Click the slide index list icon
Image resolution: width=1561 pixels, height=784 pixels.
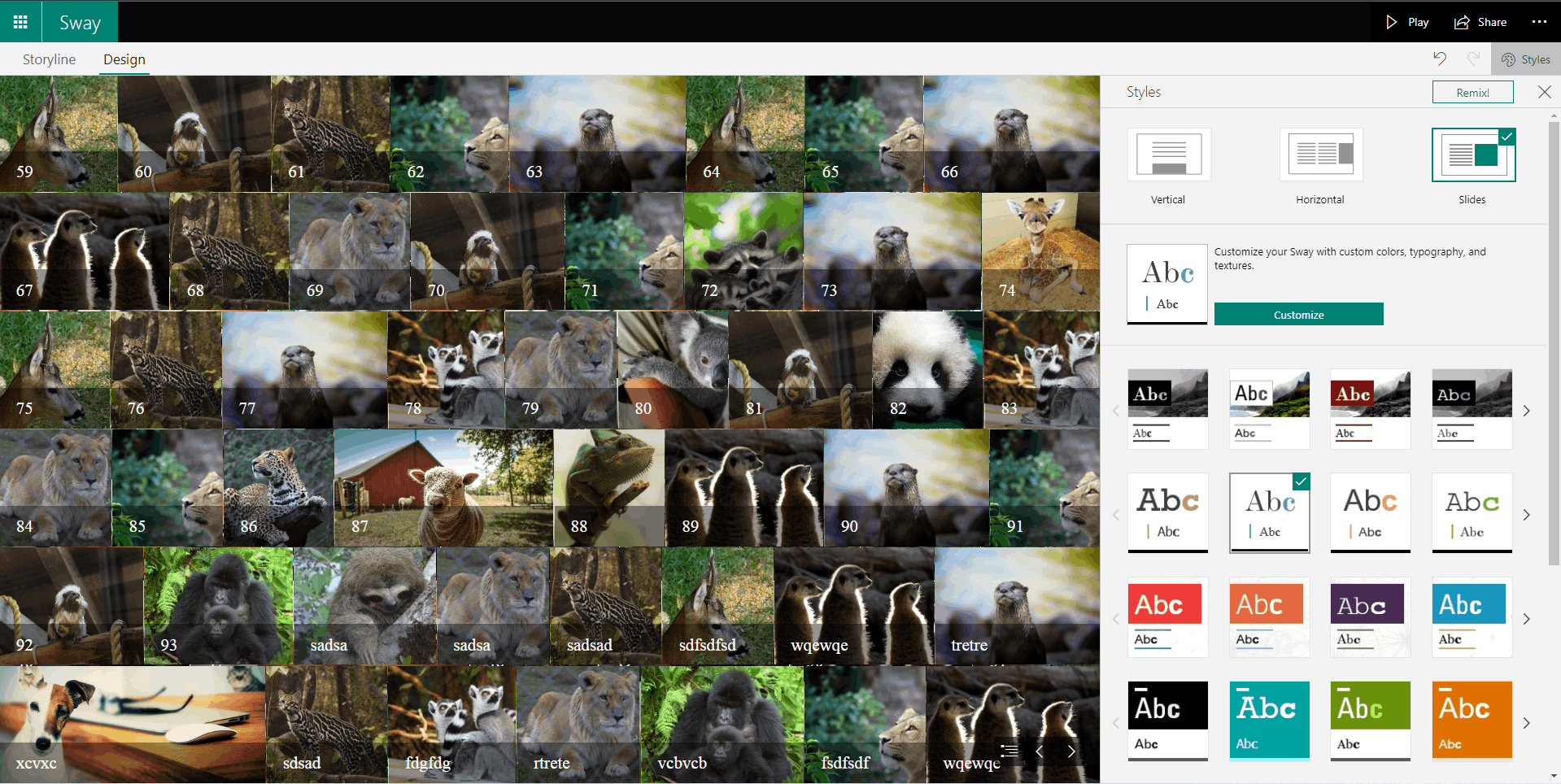pyautogui.click(x=1009, y=751)
